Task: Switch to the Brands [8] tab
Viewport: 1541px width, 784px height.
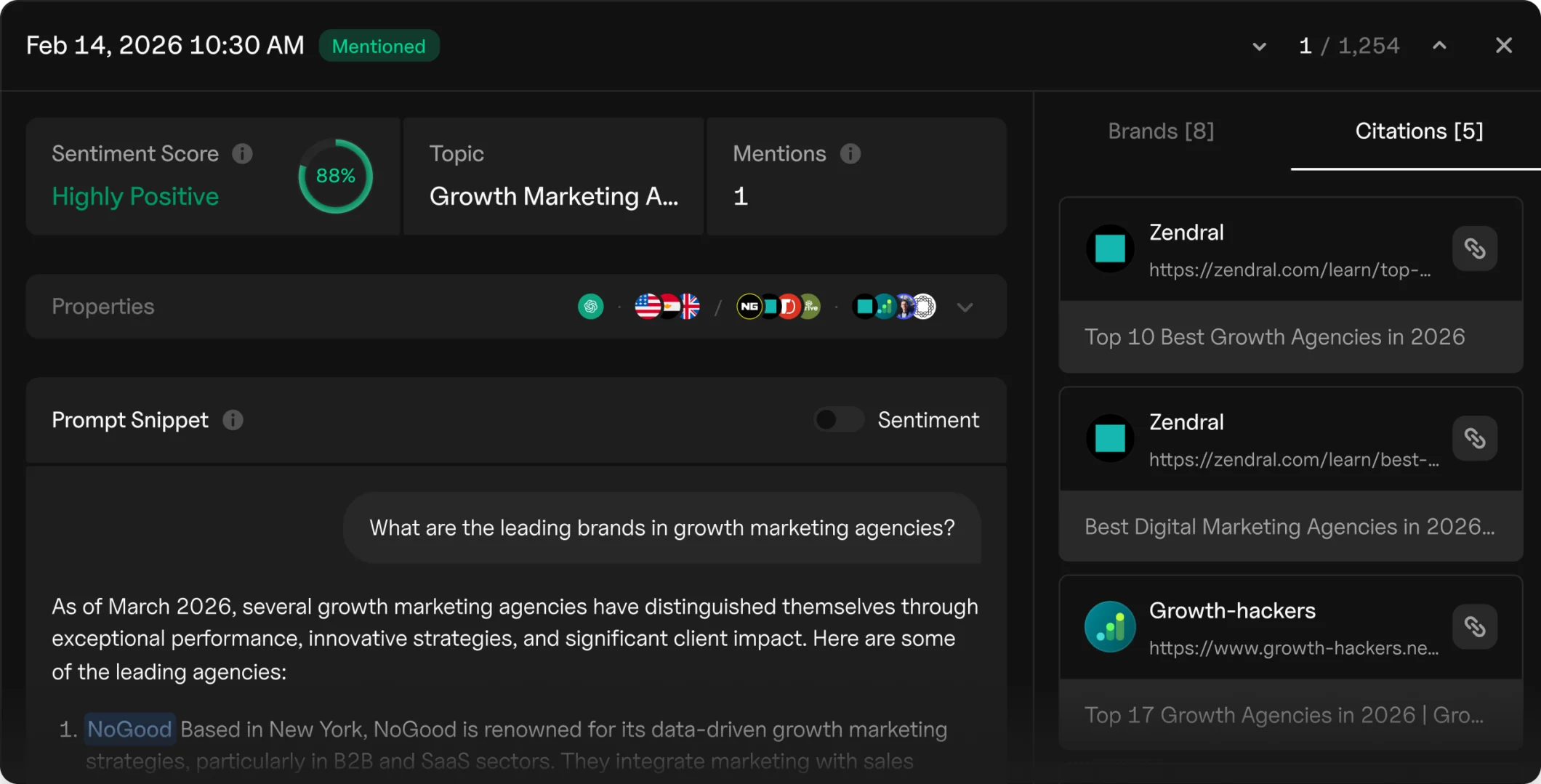Action: tap(1161, 132)
